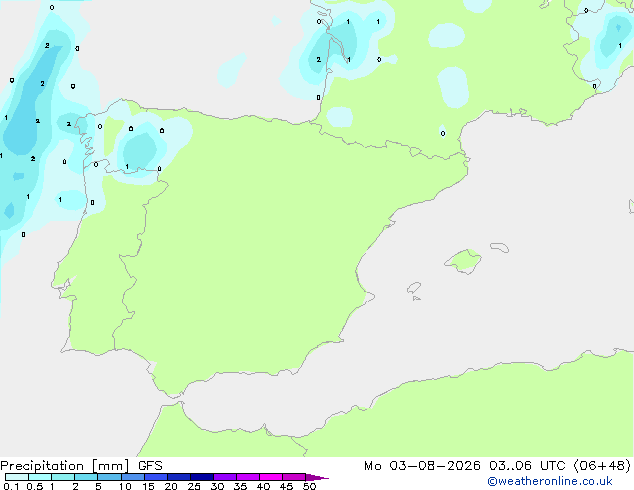Click the above-50 arrow tip of the legend

pos(317,477)
